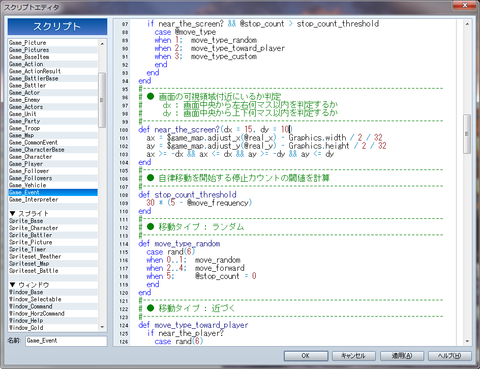This screenshot has width=480, height=369.
Task: Click line 114 def move_type_random
Action: coord(179,244)
